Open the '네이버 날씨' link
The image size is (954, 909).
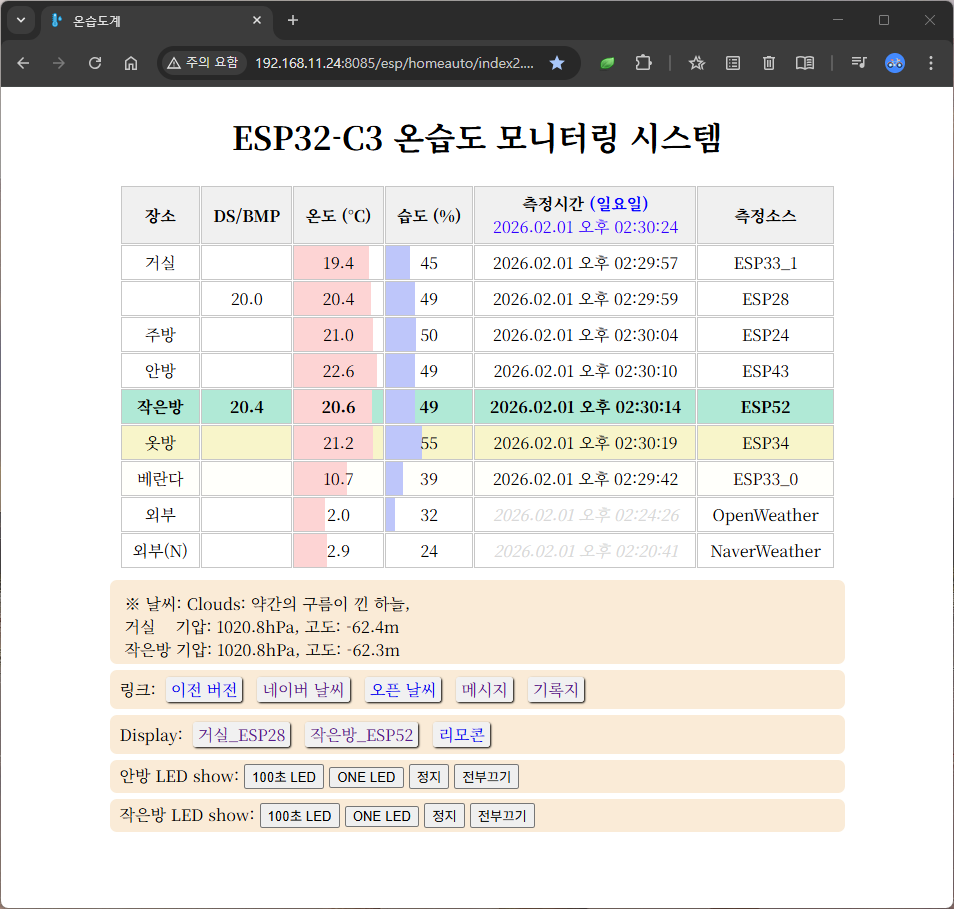304,690
